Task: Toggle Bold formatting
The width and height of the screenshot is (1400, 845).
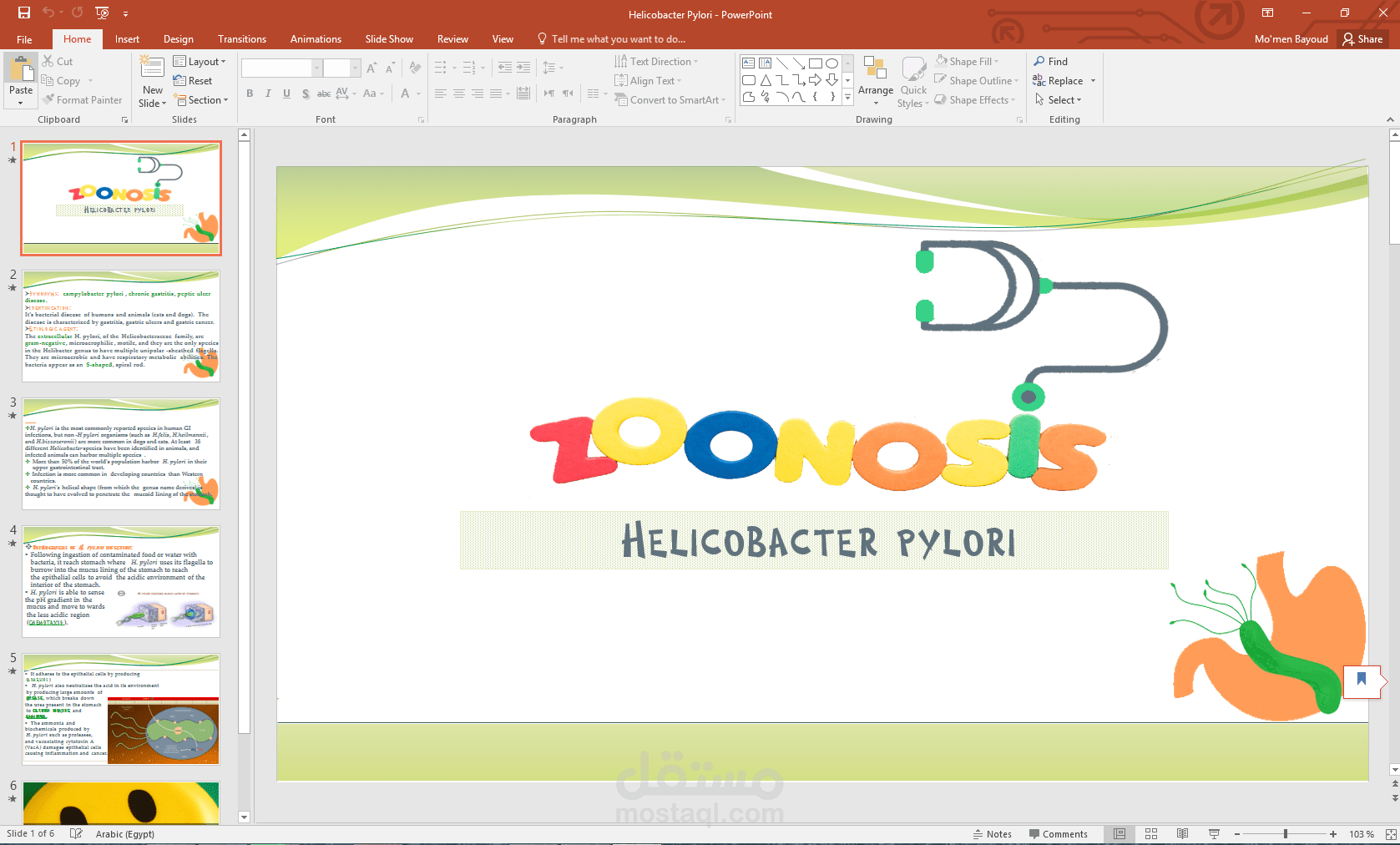Action: tap(250, 94)
